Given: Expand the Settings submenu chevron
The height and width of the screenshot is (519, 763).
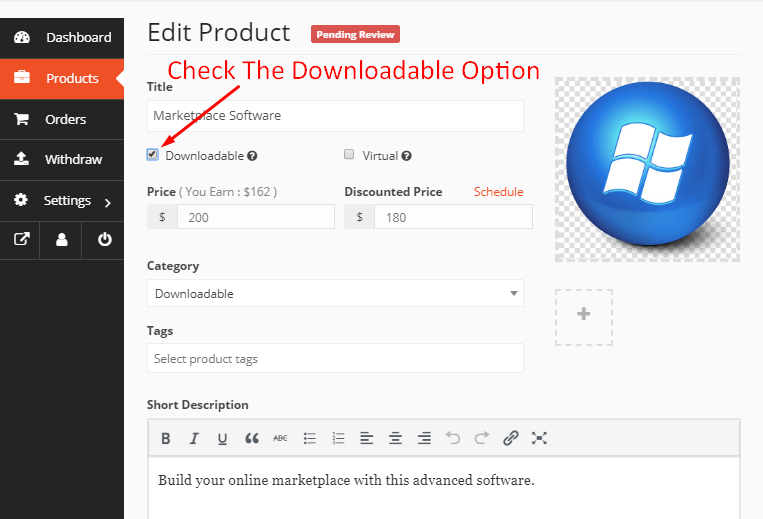Looking at the screenshot, I should click(x=108, y=203).
